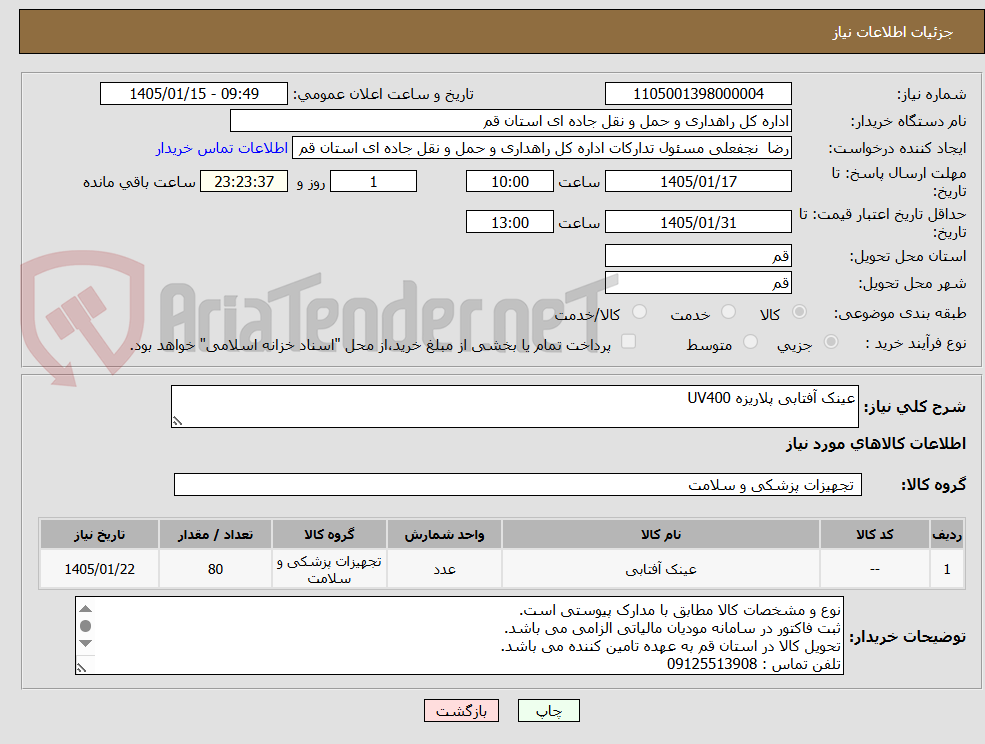Select the جزیی purchase type radio
The height and width of the screenshot is (744, 985).
pyautogui.click(x=830, y=342)
